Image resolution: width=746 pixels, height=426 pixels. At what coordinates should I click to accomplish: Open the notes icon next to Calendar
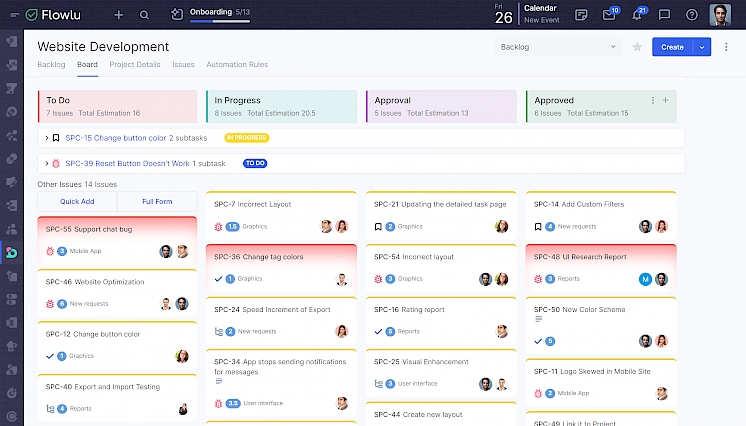click(x=582, y=15)
